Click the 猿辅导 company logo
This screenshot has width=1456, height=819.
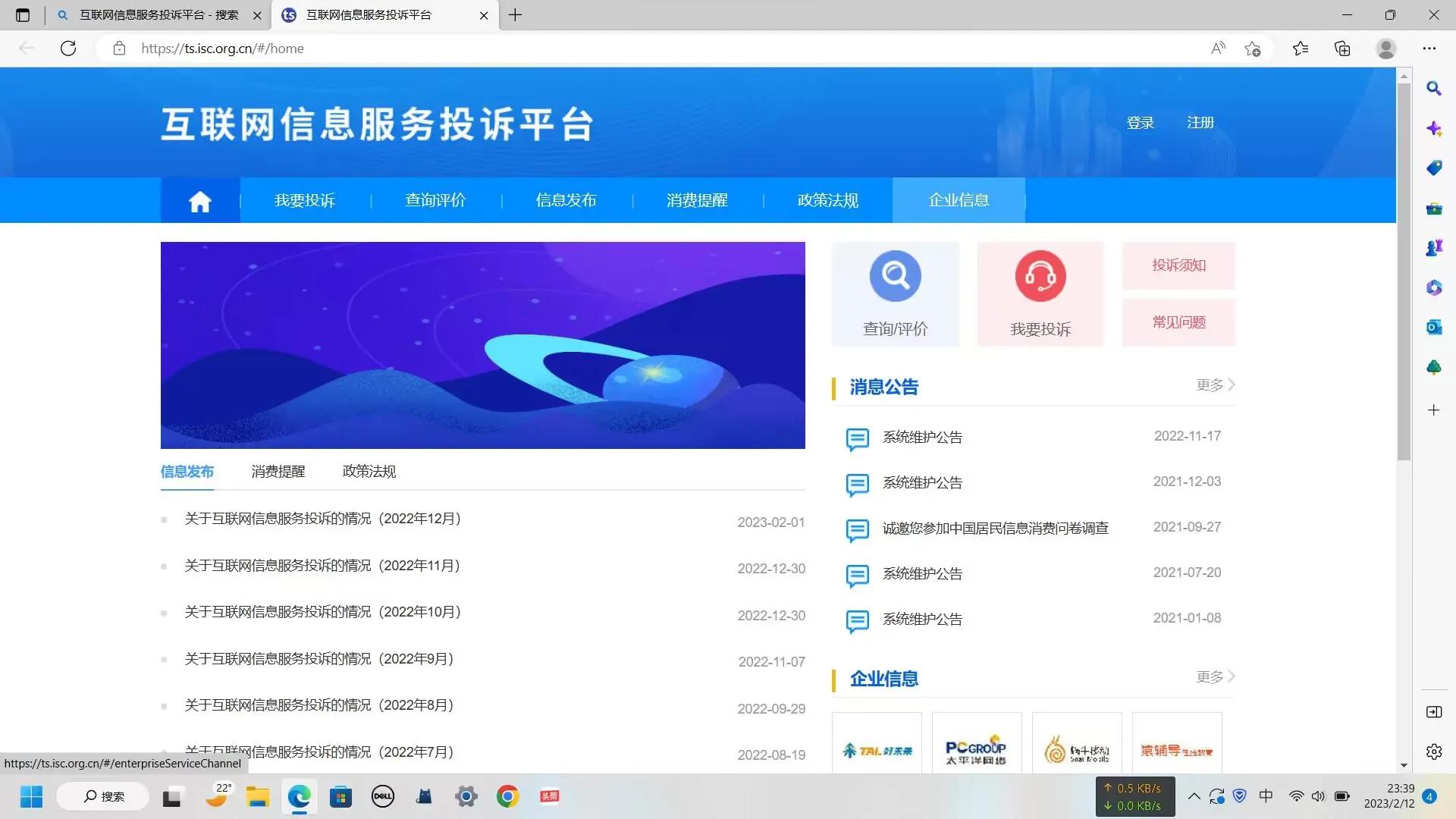point(1176,748)
